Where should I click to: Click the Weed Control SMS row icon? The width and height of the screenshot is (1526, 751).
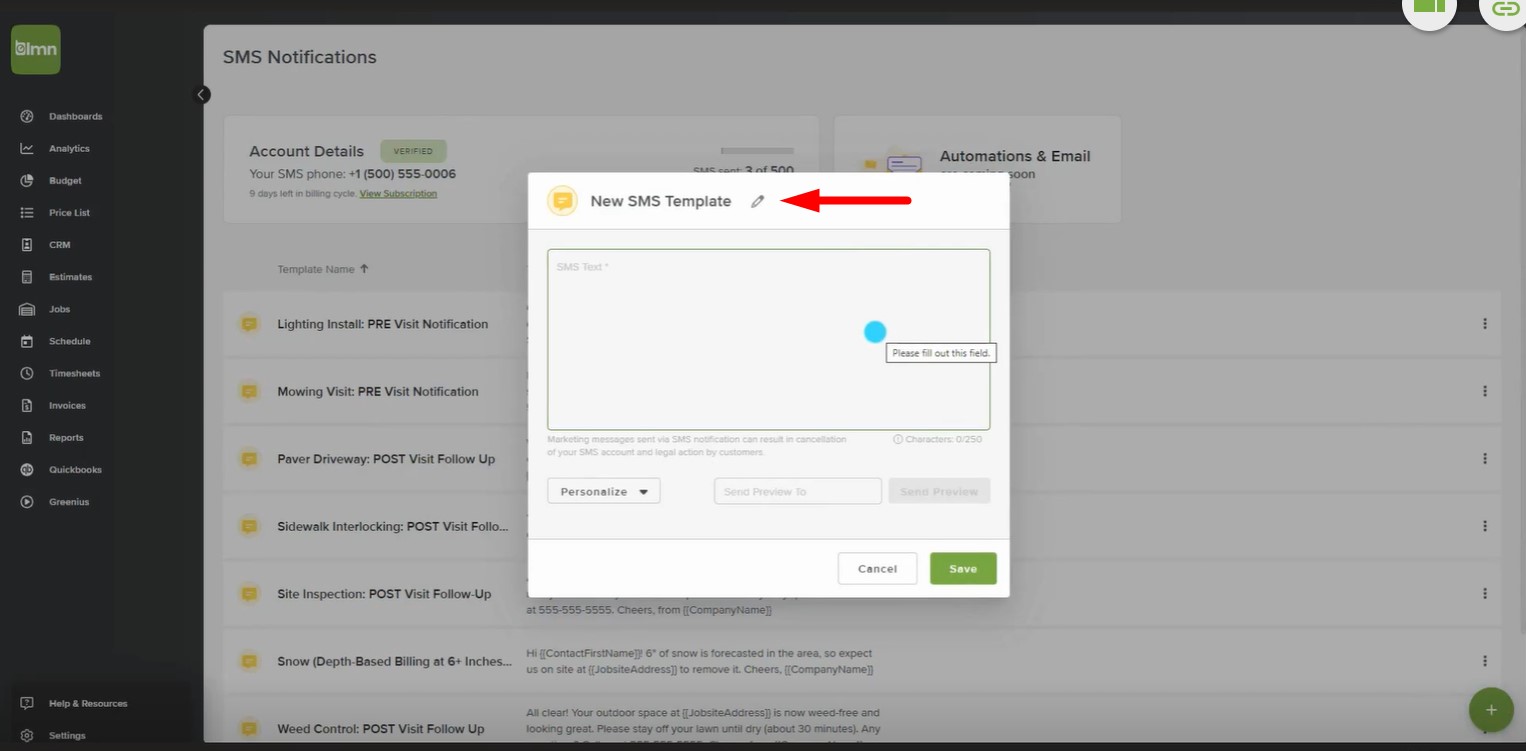(249, 729)
